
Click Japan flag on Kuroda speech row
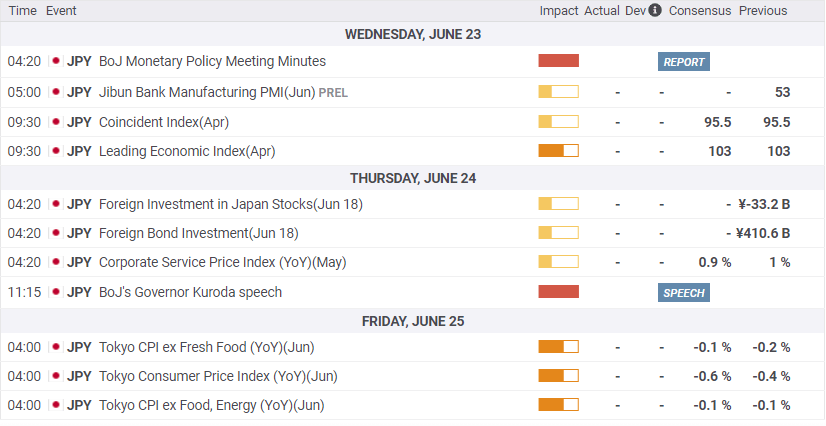pos(55,293)
